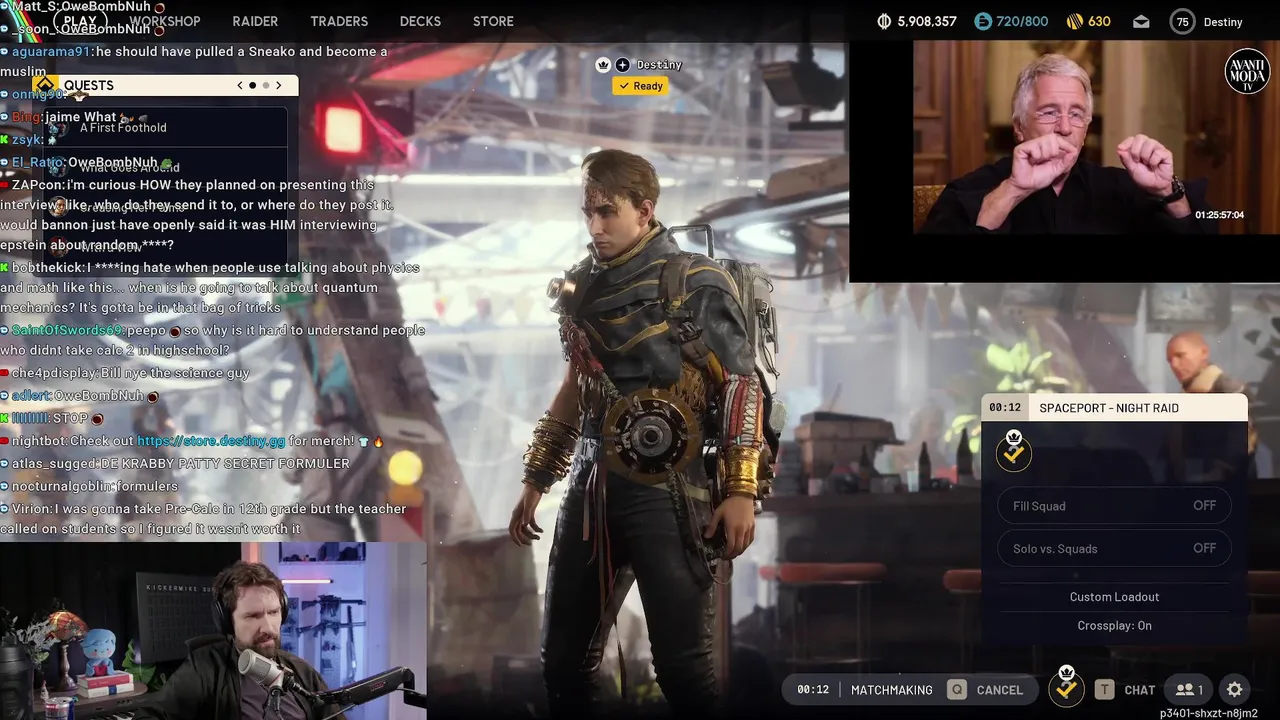Open the PLAY menu tab
Viewport: 1280px width, 720px height.
tap(80, 21)
